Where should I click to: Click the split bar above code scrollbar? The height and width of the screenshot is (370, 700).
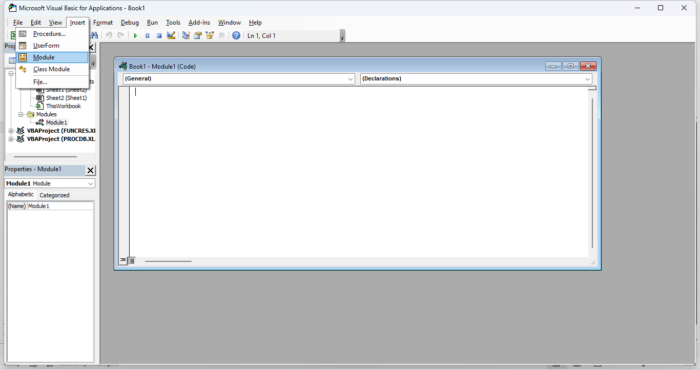click(592, 88)
